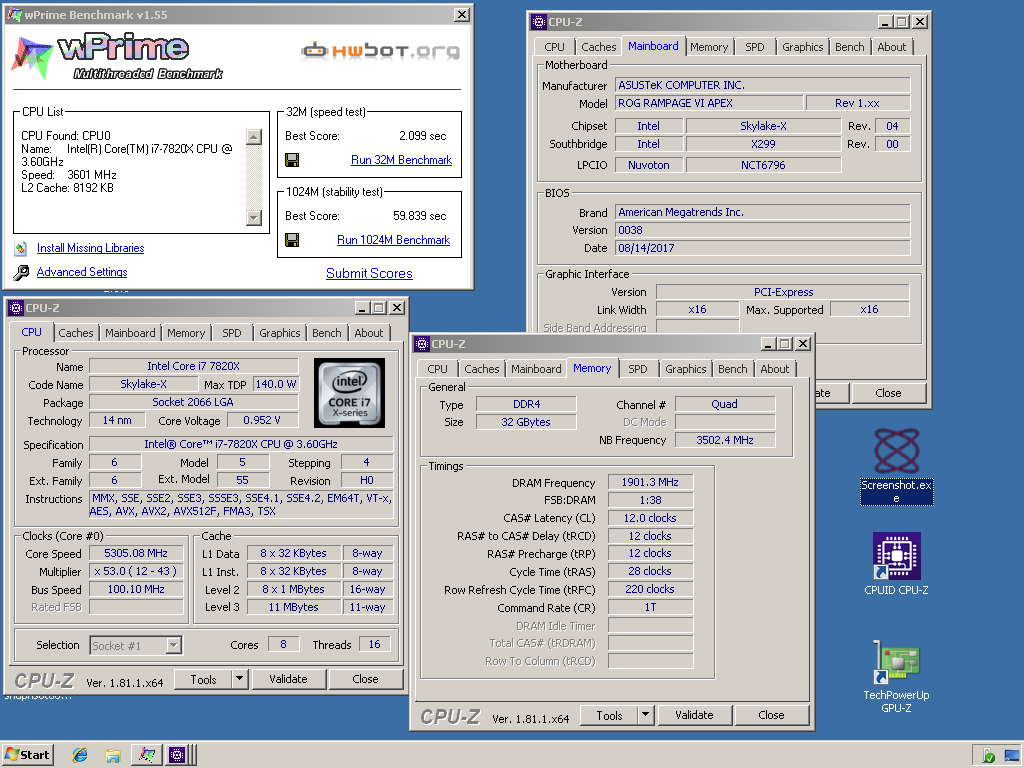Open Bench tab in the CPU window
The image size is (1024, 768).
pyautogui.click(x=327, y=333)
